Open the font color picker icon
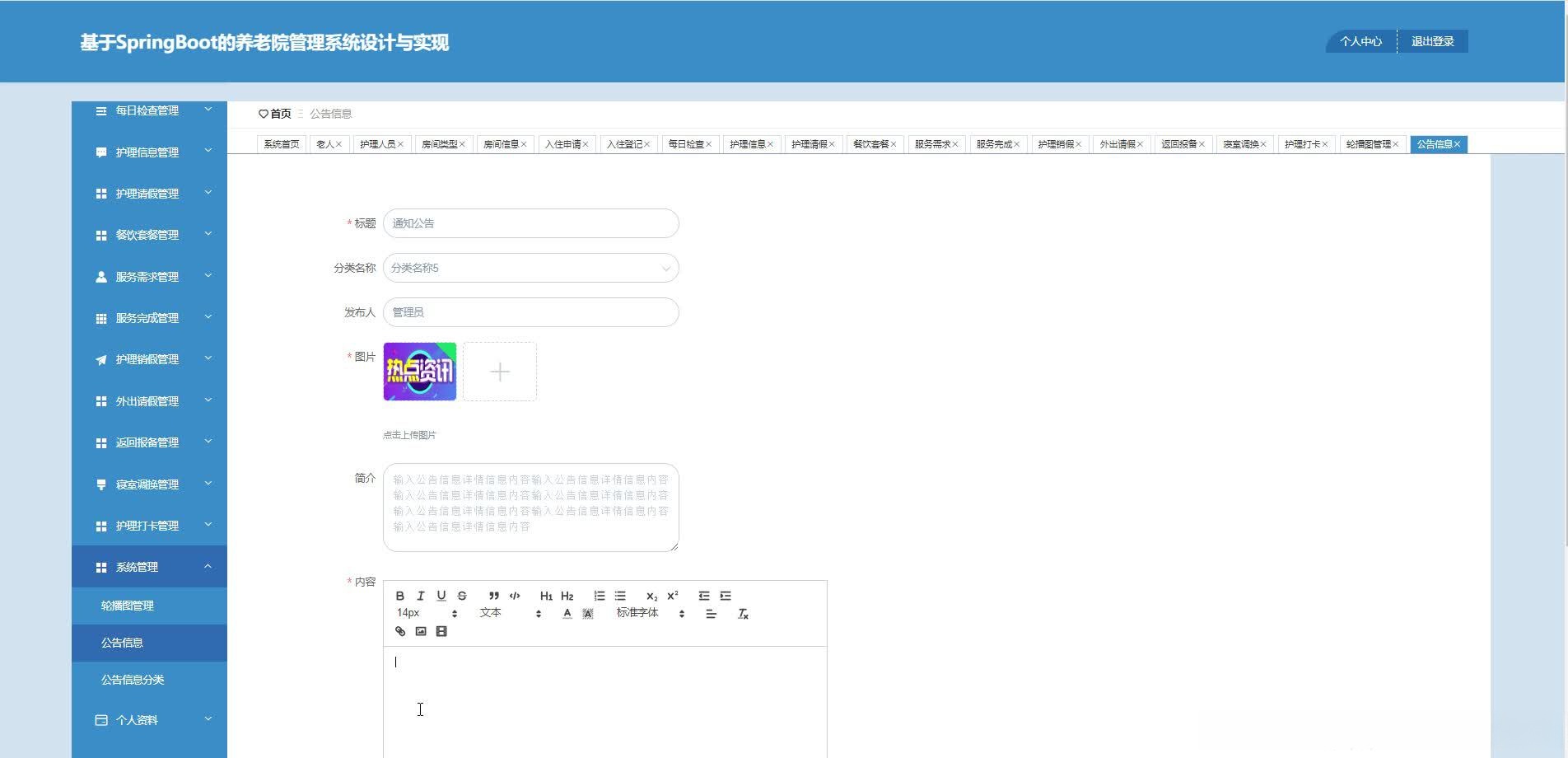This screenshot has height=758, width=1568. 567,613
